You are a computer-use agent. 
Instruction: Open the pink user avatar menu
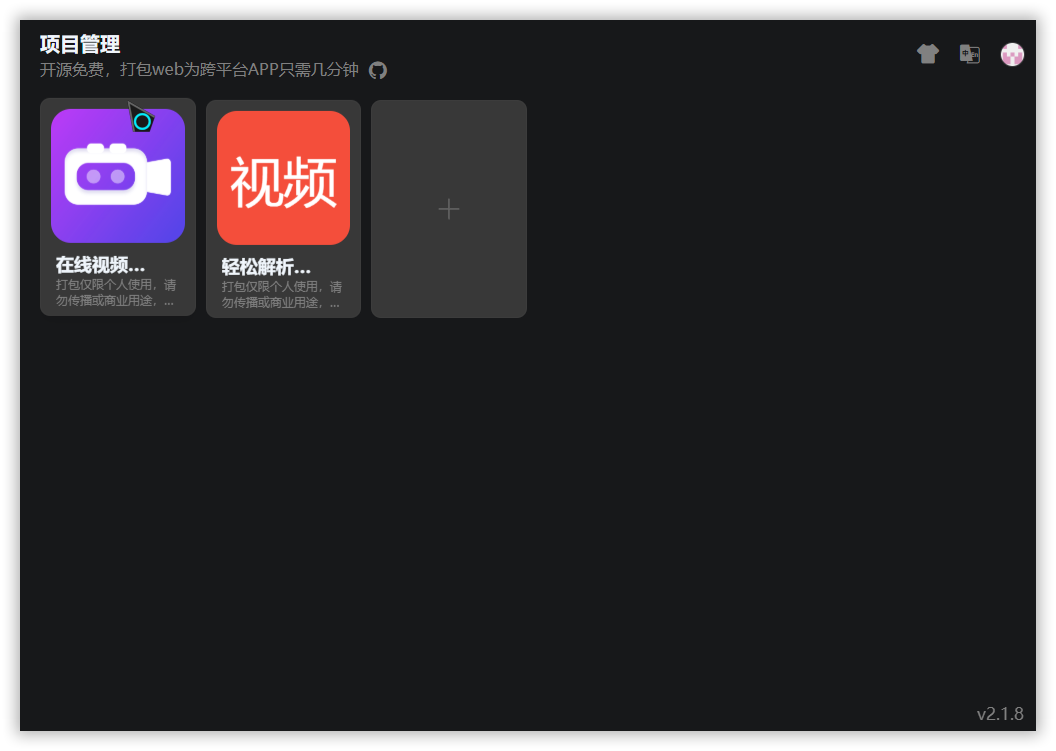point(1012,55)
